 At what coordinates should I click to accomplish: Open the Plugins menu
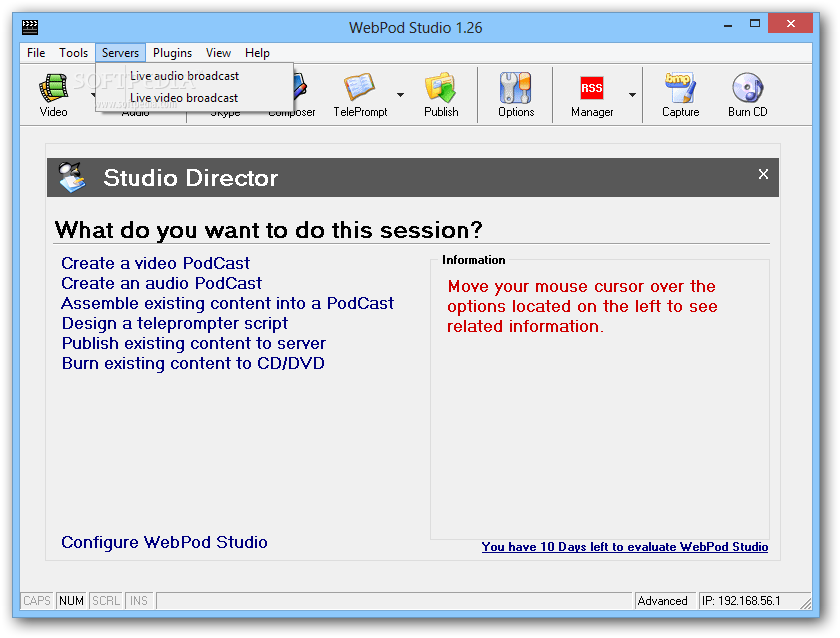click(x=172, y=53)
